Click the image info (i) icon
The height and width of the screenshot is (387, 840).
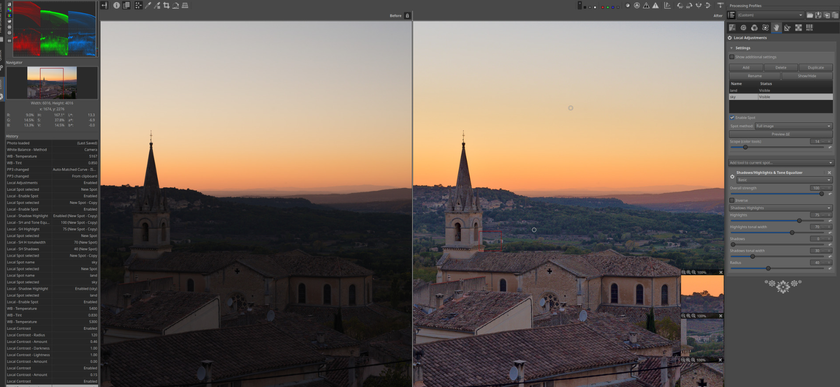[x=117, y=5]
